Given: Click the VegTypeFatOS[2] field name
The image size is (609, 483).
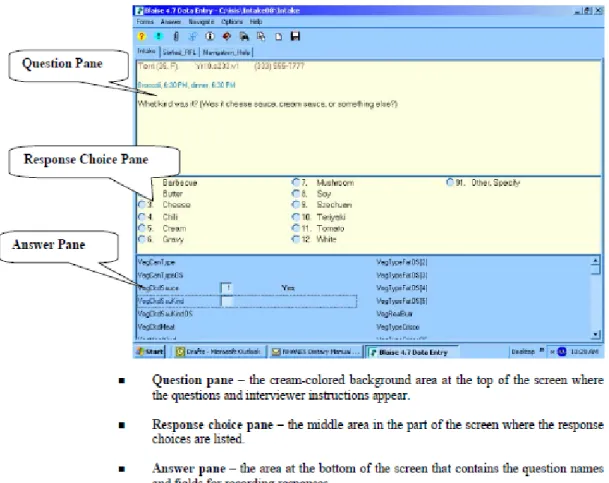Looking at the screenshot, I should (x=402, y=262).
